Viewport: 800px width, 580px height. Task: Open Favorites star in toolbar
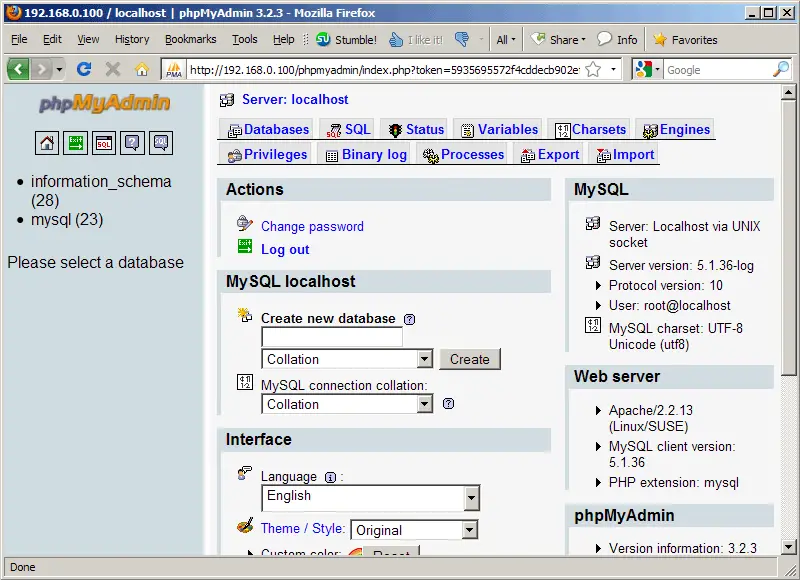click(685, 39)
